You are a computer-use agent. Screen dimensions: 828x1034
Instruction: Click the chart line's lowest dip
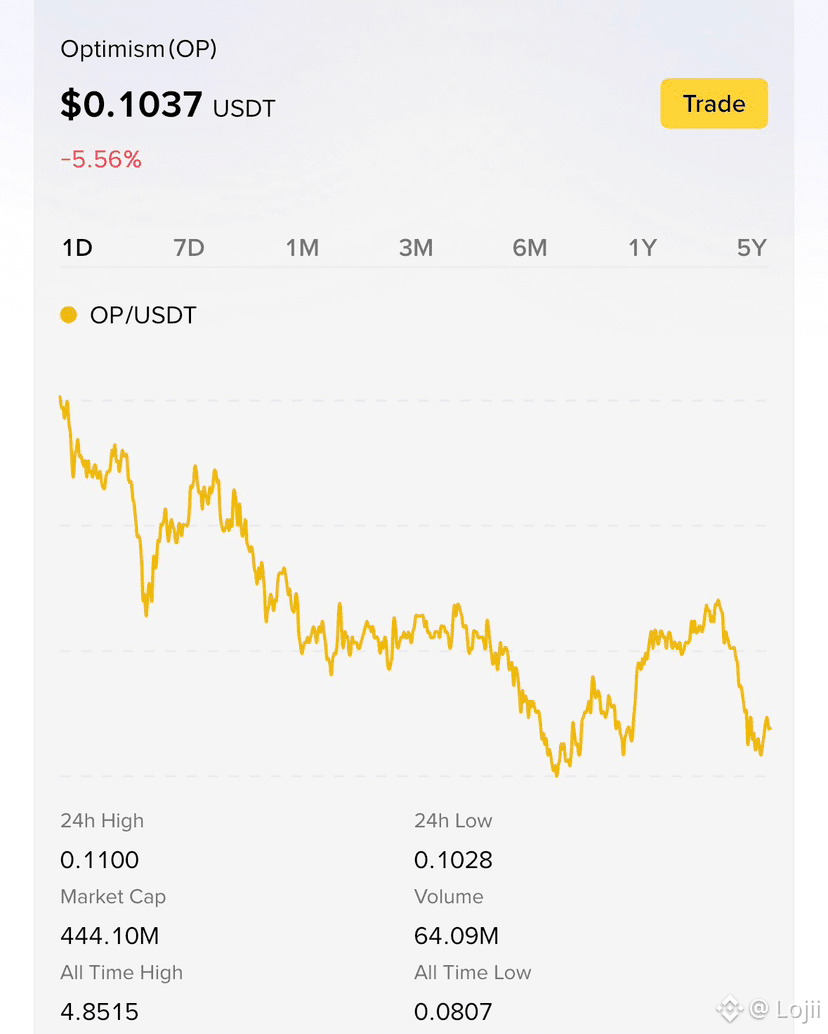click(x=556, y=773)
